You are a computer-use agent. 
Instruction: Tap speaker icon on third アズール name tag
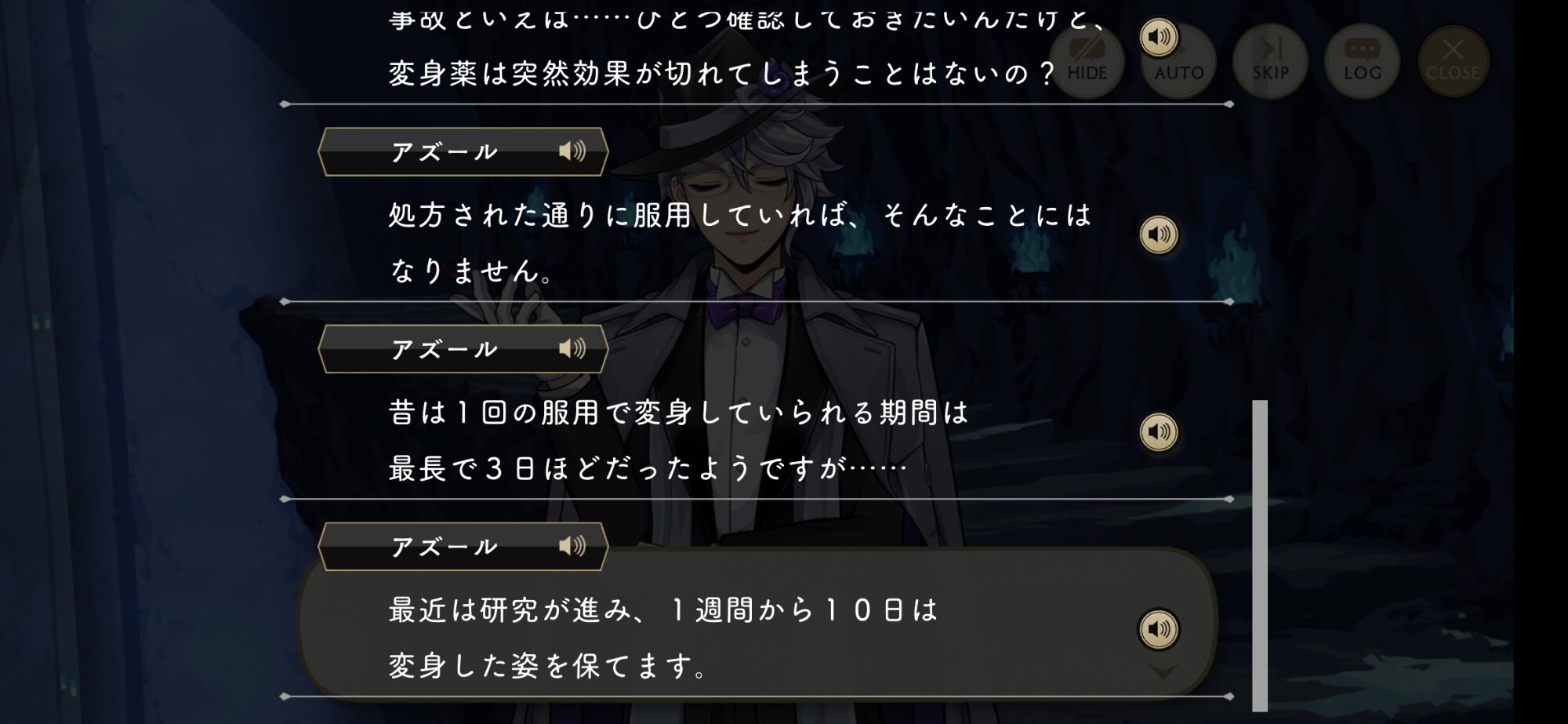572,546
